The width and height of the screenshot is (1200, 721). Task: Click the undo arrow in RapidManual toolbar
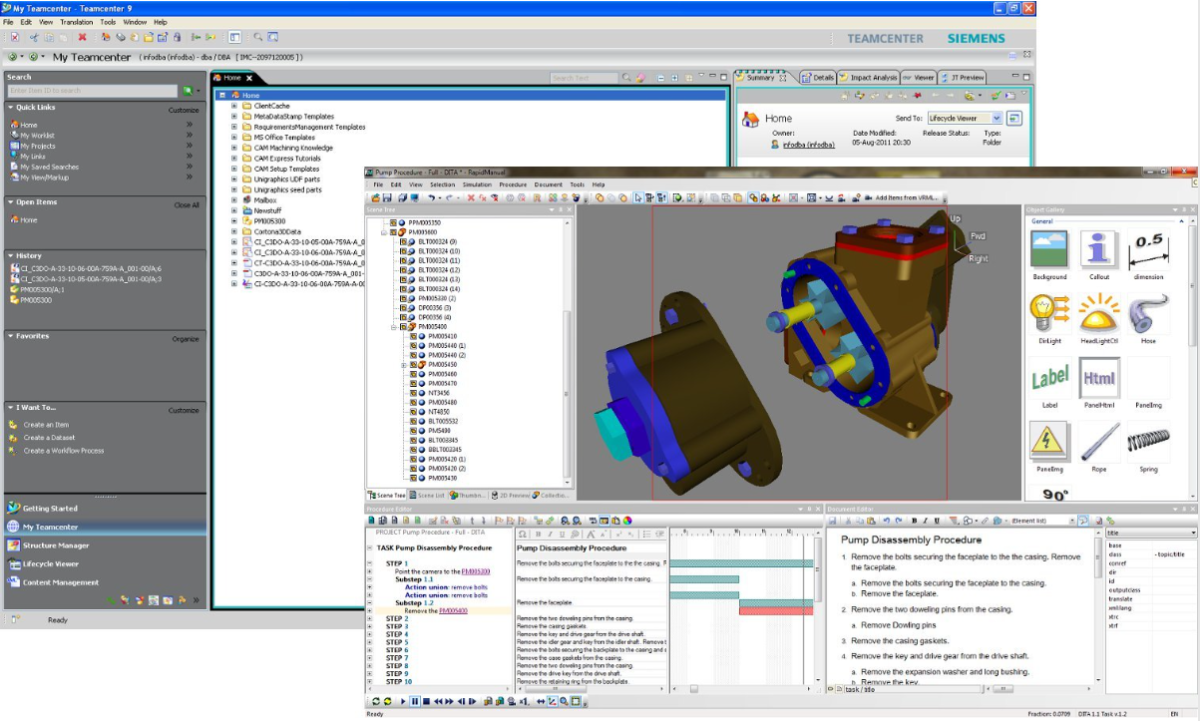pyautogui.click(x=431, y=198)
